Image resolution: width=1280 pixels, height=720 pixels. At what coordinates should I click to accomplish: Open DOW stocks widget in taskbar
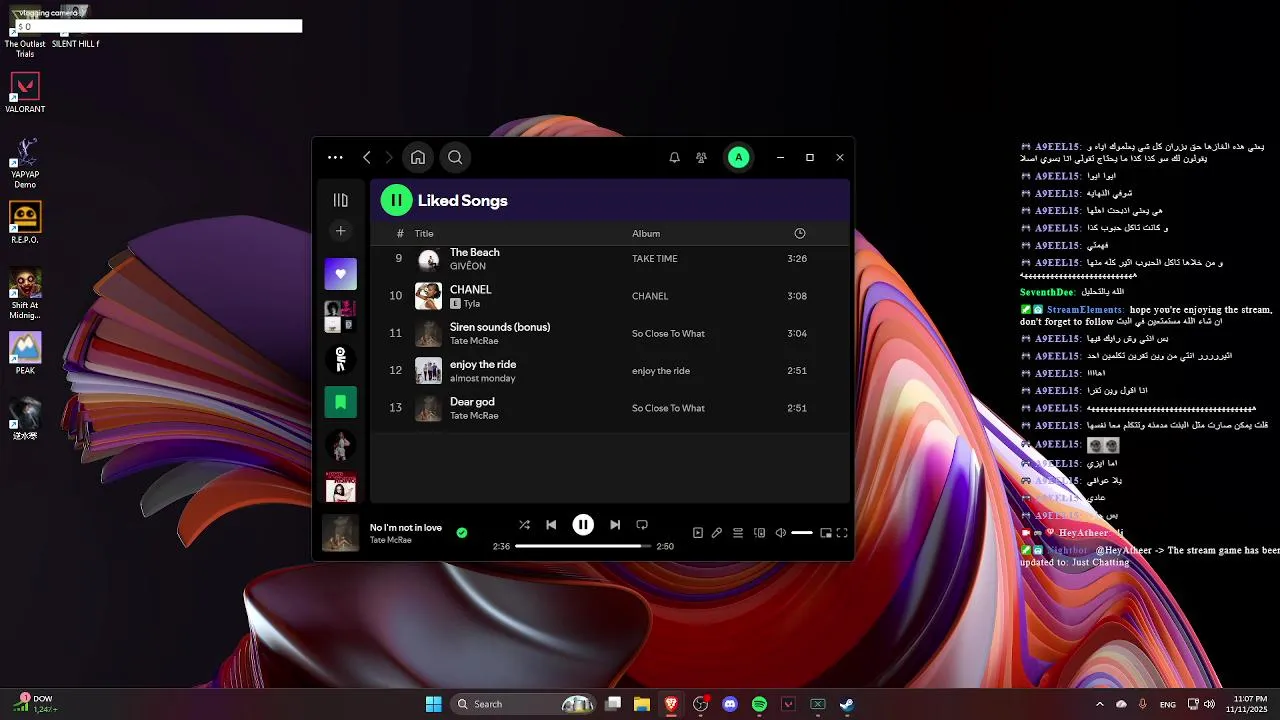pyautogui.click(x=35, y=704)
